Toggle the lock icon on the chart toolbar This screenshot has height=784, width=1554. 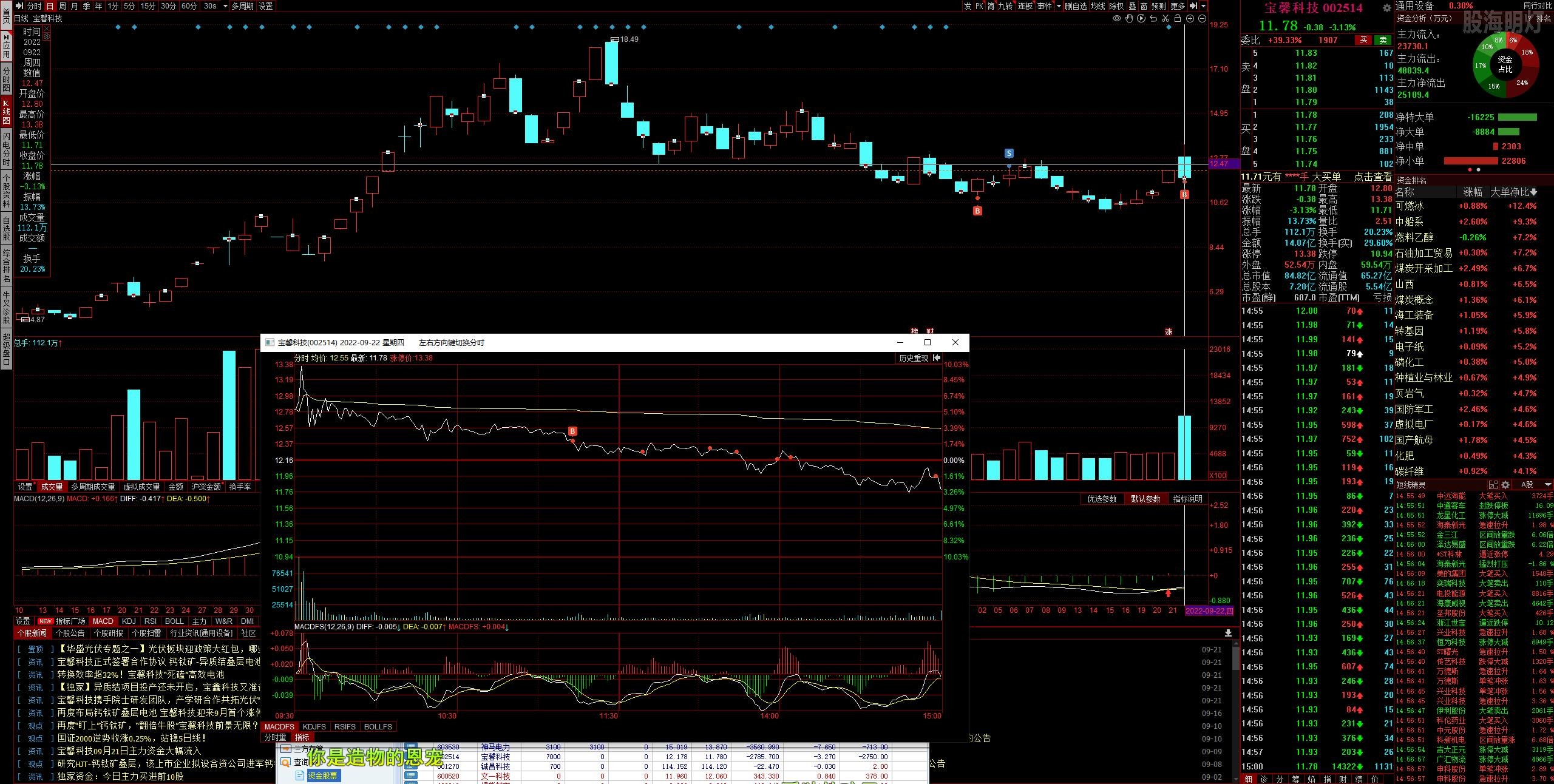[1178, 19]
